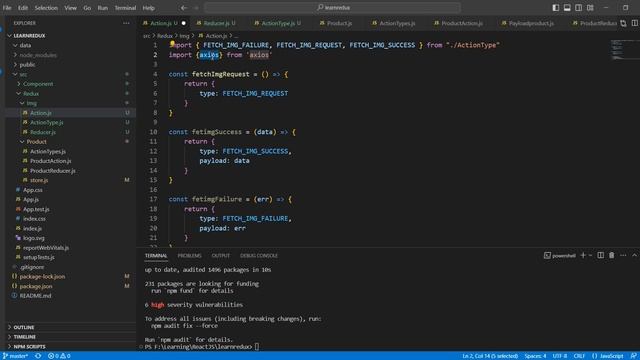
Task: Open logo.svg file
Action: pyautogui.click(x=34, y=238)
